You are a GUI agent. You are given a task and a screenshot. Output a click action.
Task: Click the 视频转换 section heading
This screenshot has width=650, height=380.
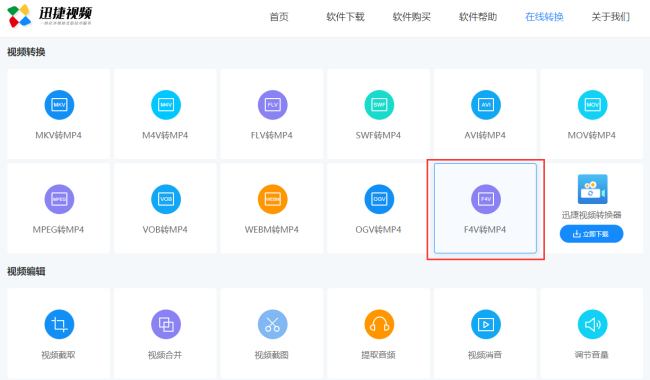(26, 52)
